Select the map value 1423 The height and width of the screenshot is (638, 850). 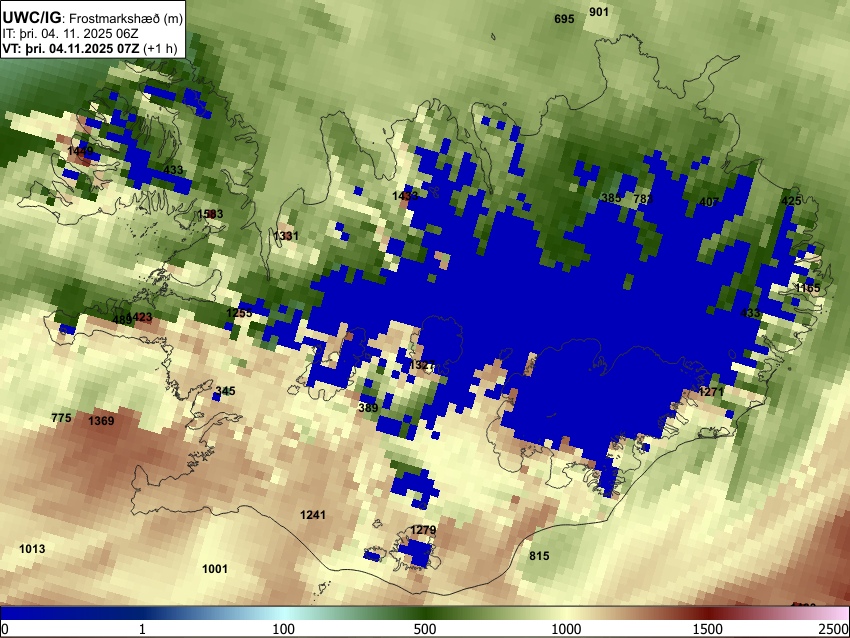pos(141,317)
